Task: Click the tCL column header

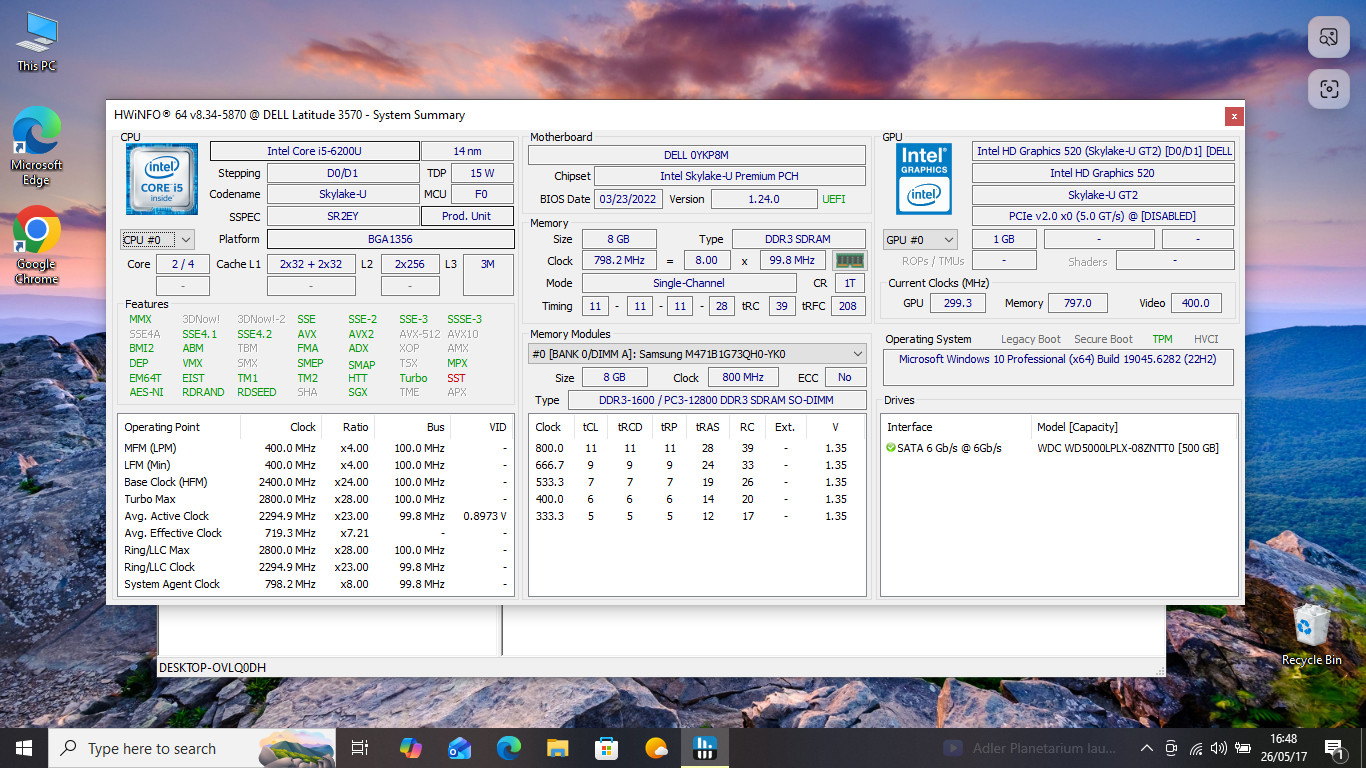Action: click(590, 427)
